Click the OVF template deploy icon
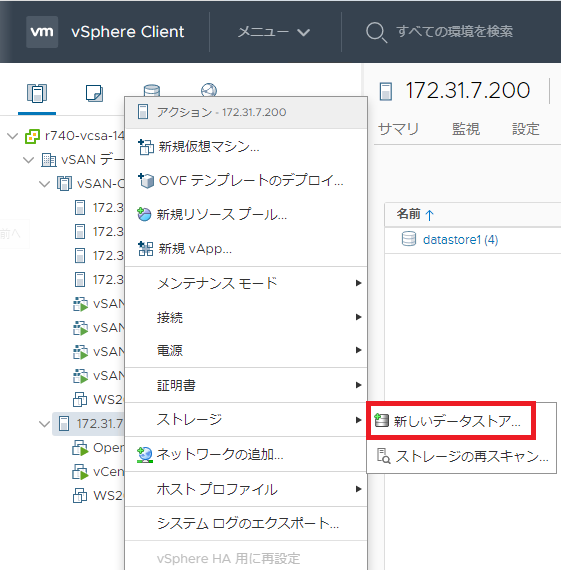The height and width of the screenshot is (570, 561). pyautogui.click(x=146, y=181)
